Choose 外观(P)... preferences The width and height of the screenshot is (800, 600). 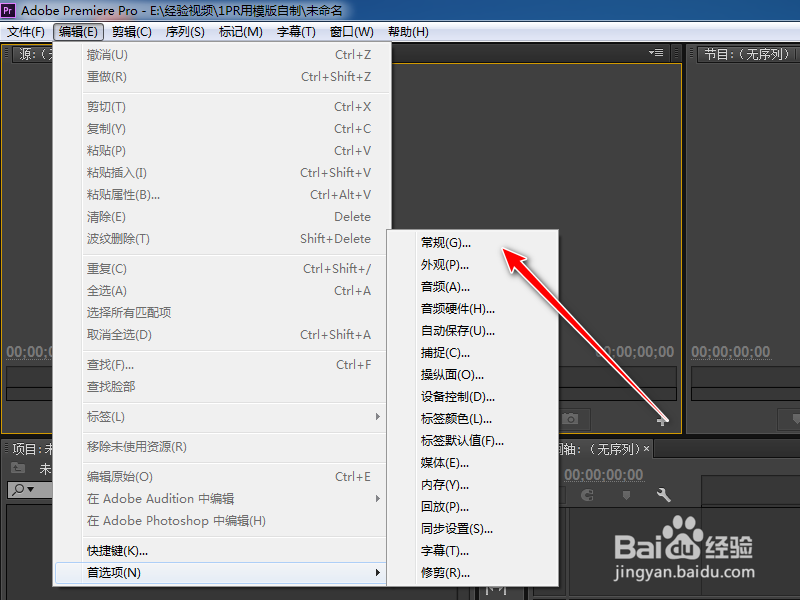pos(472,265)
